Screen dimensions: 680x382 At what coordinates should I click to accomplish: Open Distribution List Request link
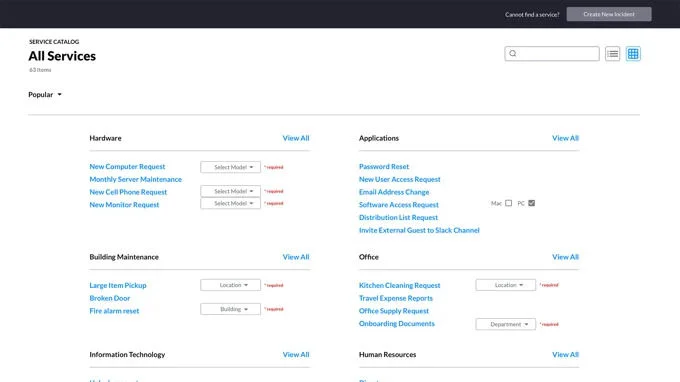[398, 217]
